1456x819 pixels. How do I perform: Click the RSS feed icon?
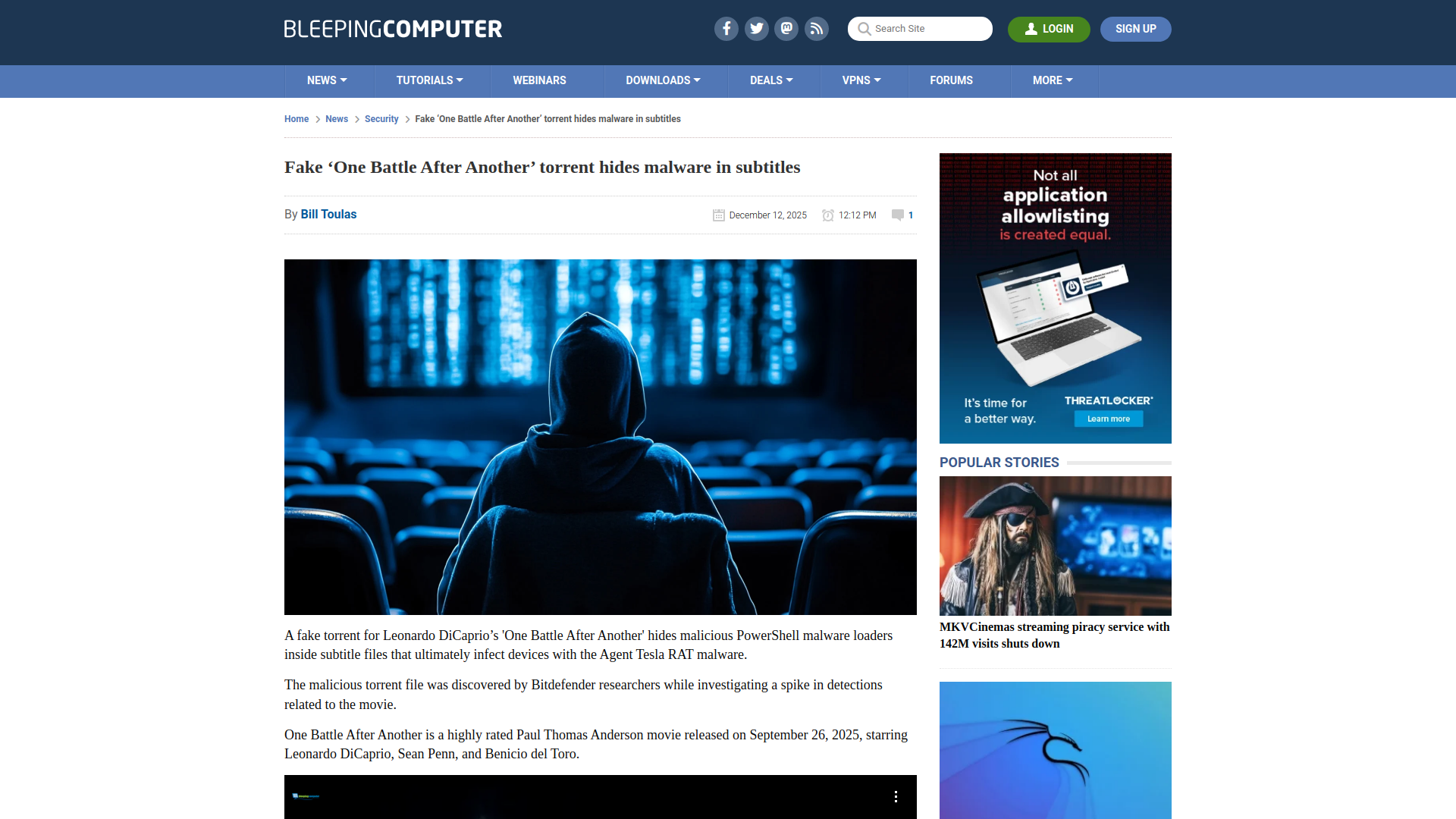(817, 29)
